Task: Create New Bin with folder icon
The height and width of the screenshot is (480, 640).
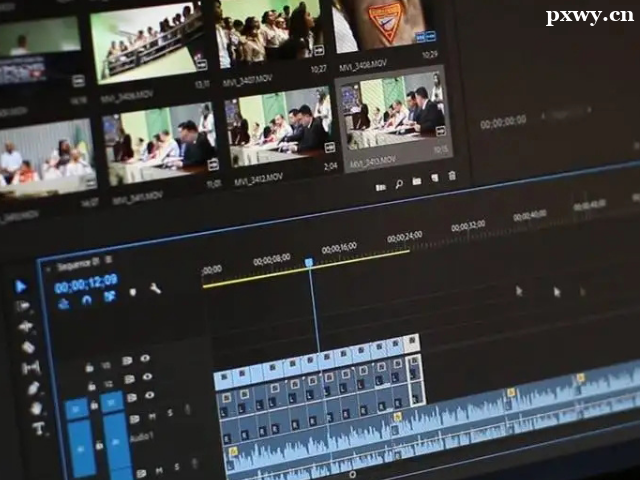Action: (x=416, y=181)
